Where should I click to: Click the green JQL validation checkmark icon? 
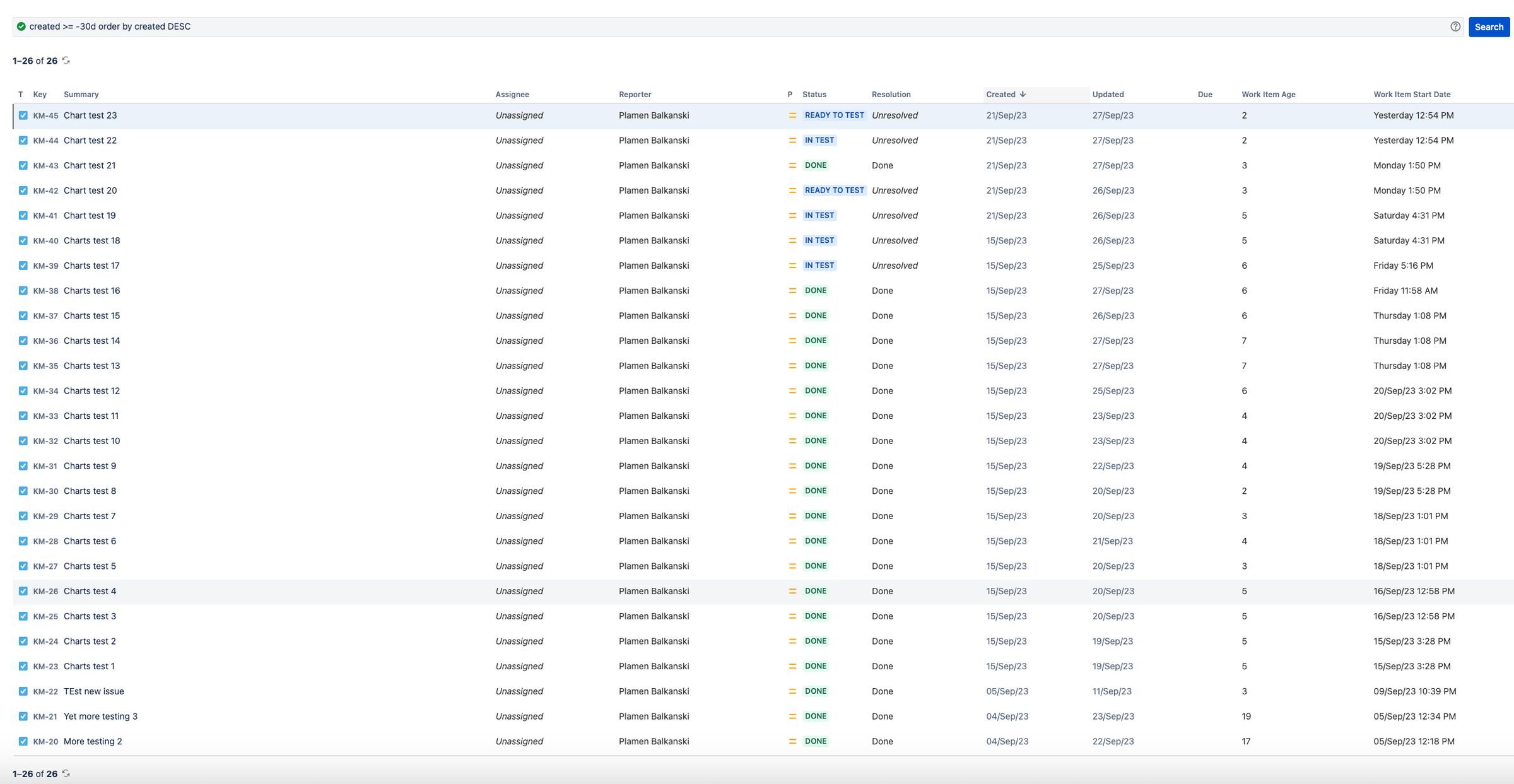click(x=21, y=26)
